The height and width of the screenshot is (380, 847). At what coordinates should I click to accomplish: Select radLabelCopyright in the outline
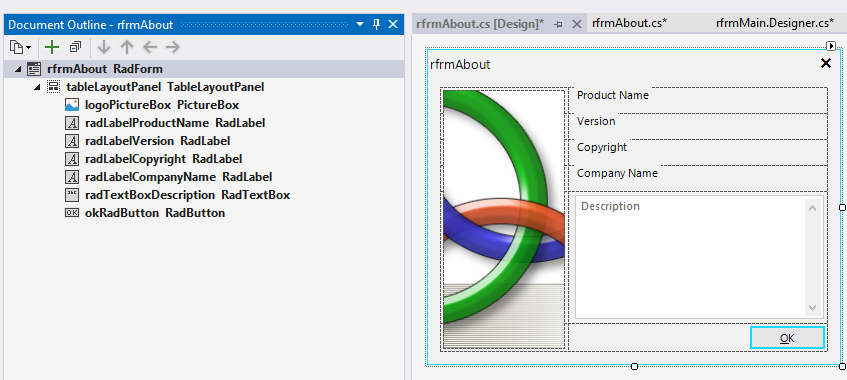coord(163,159)
